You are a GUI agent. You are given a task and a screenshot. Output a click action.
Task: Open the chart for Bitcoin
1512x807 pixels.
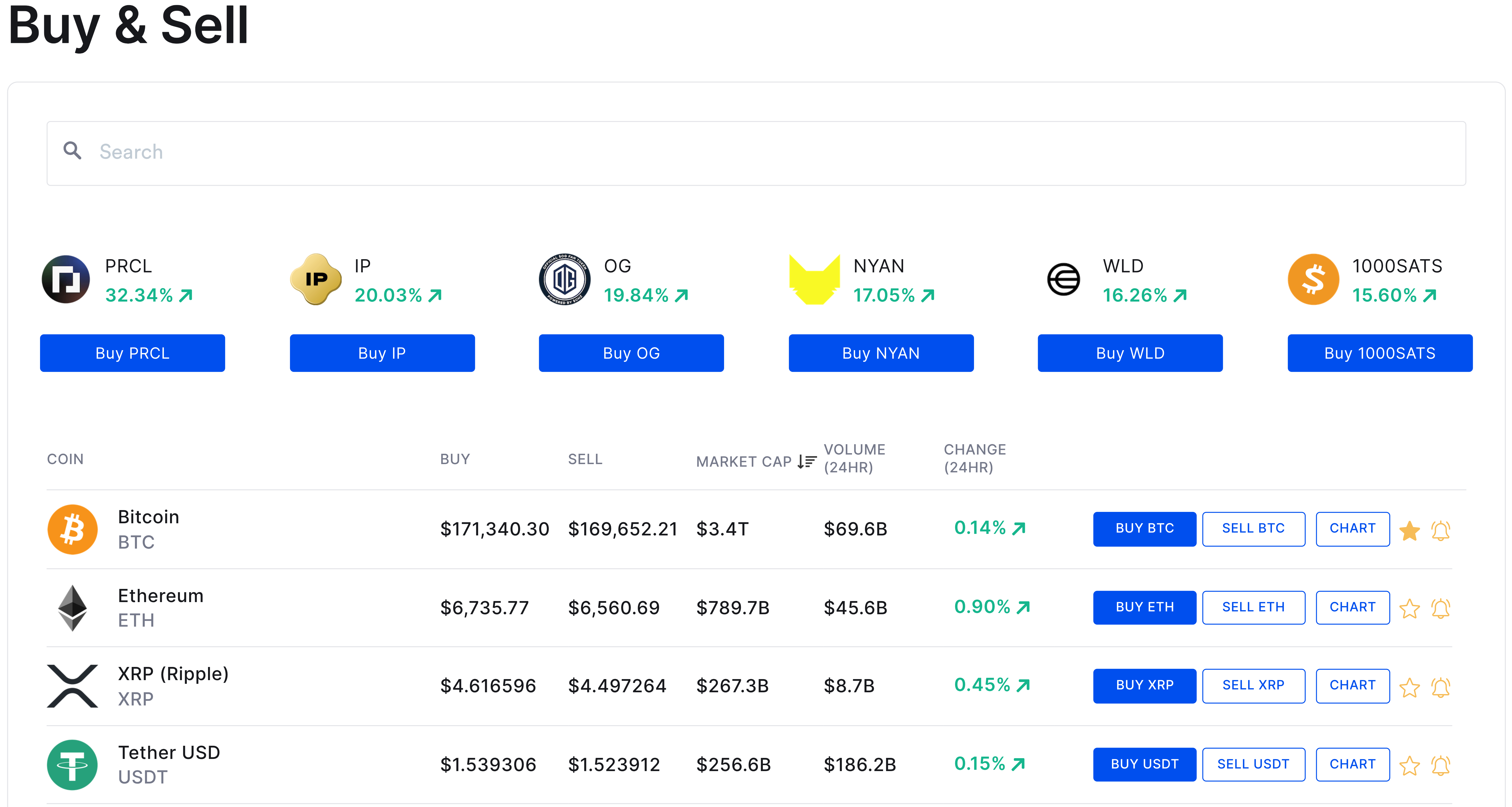(1352, 529)
